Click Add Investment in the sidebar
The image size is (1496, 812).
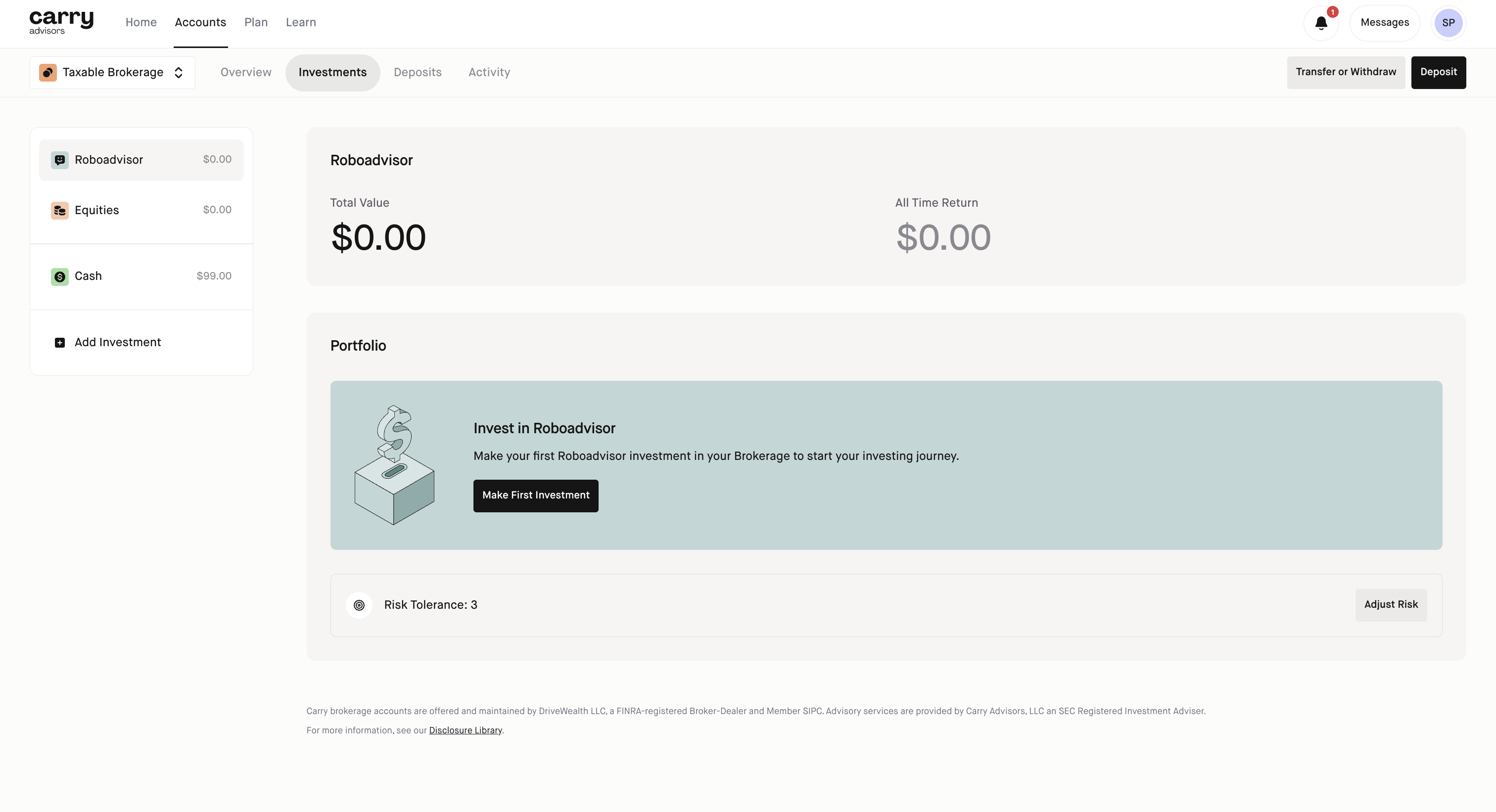pos(141,342)
